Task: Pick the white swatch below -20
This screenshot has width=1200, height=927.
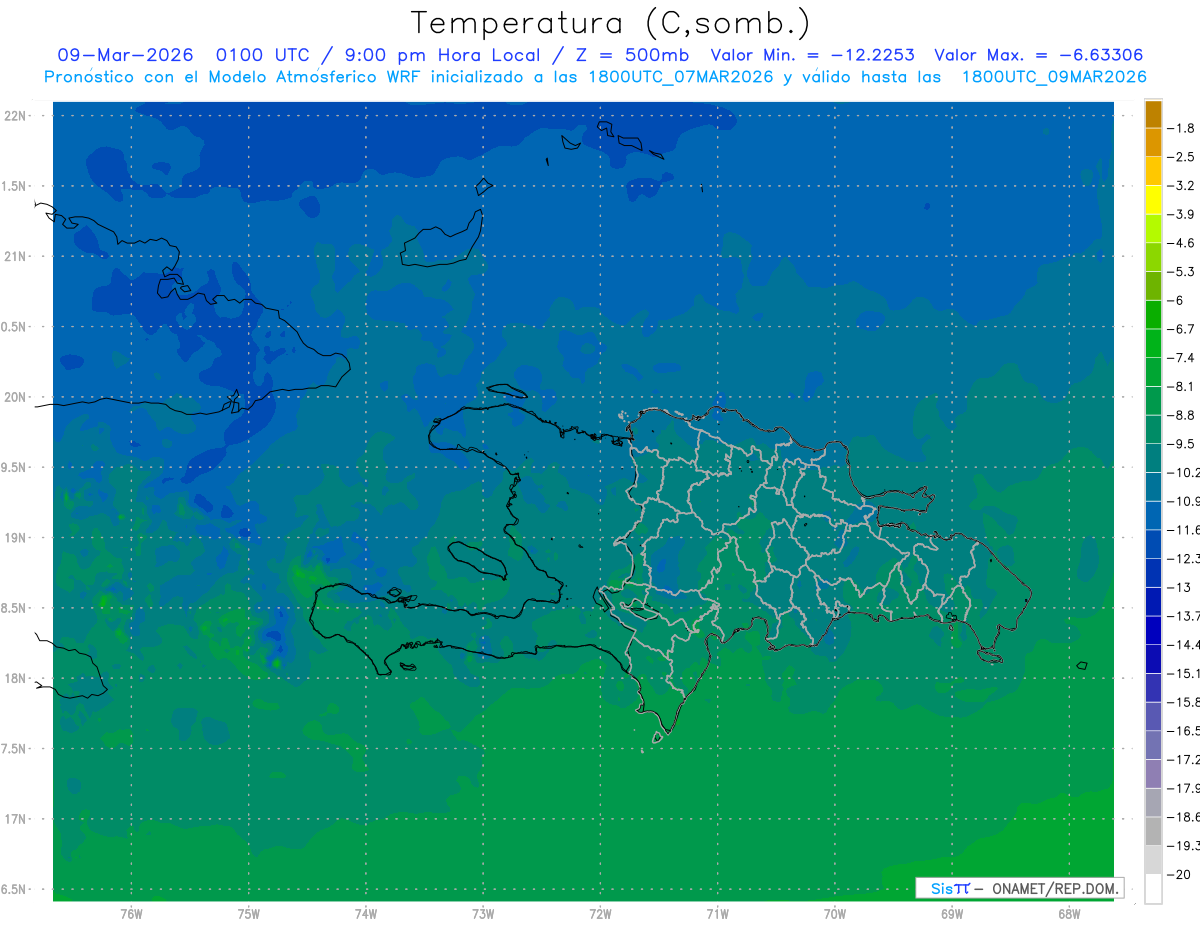Action: (x=1153, y=889)
